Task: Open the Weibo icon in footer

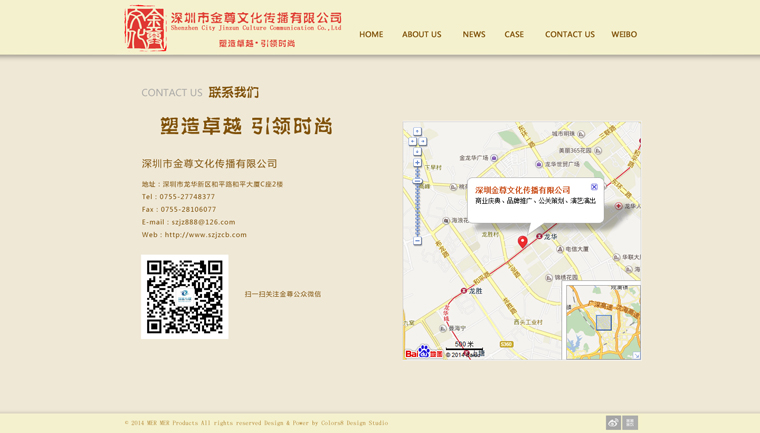Action: point(613,422)
